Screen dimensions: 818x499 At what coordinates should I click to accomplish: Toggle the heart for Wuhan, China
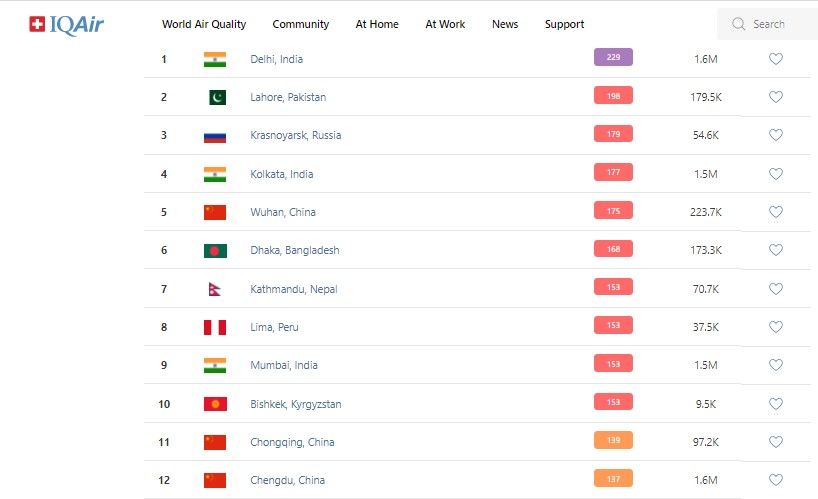(x=776, y=212)
